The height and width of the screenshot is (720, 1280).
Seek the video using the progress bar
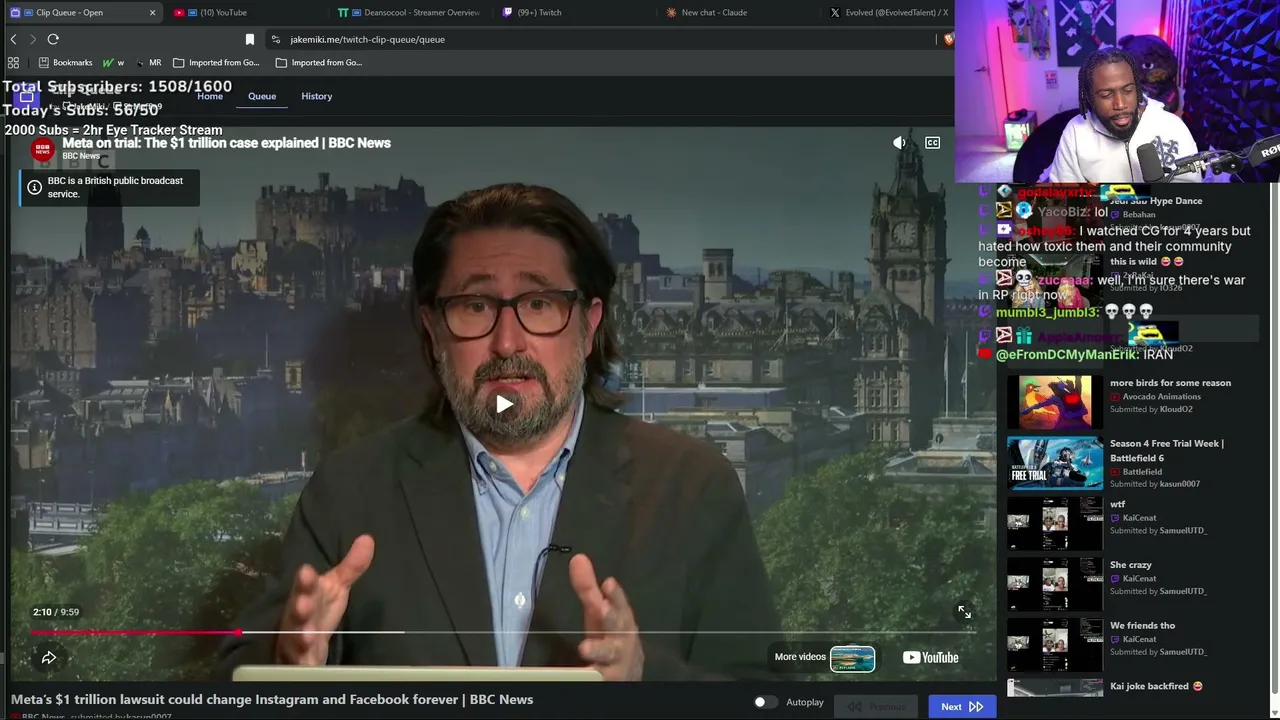tap(503, 632)
